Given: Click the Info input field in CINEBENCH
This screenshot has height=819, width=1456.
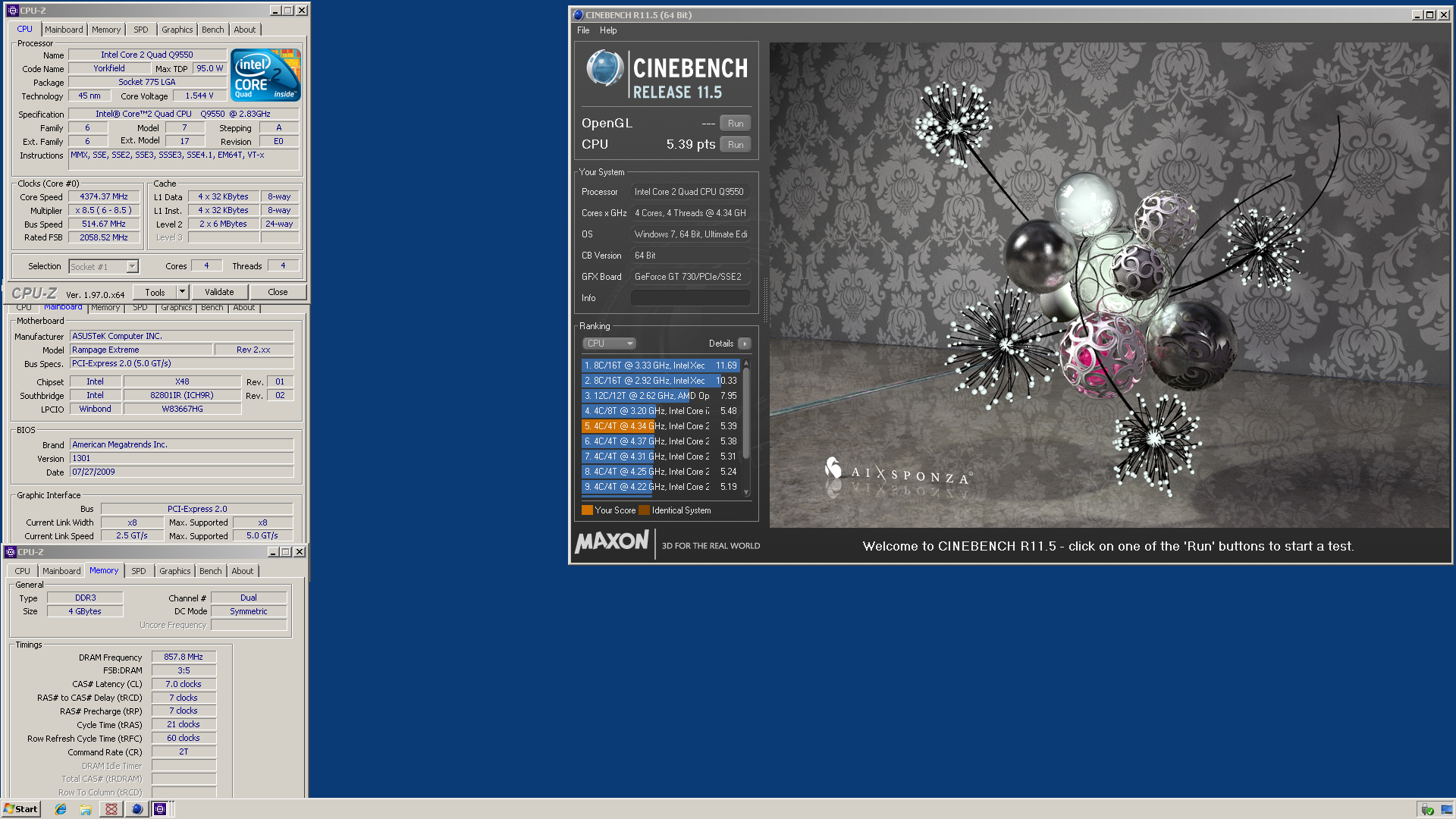Looking at the screenshot, I should pyautogui.click(x=691, y=298).
